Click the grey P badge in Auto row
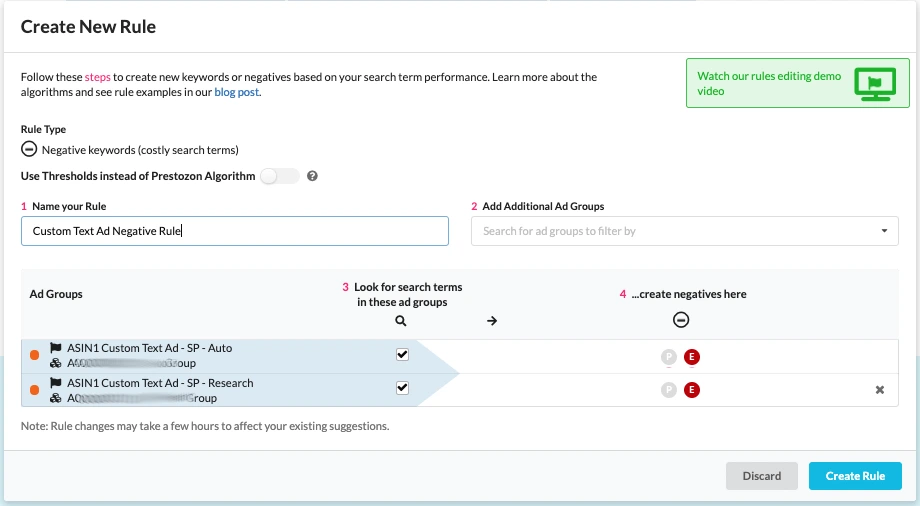The width and height of the screenshot is (920, 506). pyautogui.click(x=669, y=356)
